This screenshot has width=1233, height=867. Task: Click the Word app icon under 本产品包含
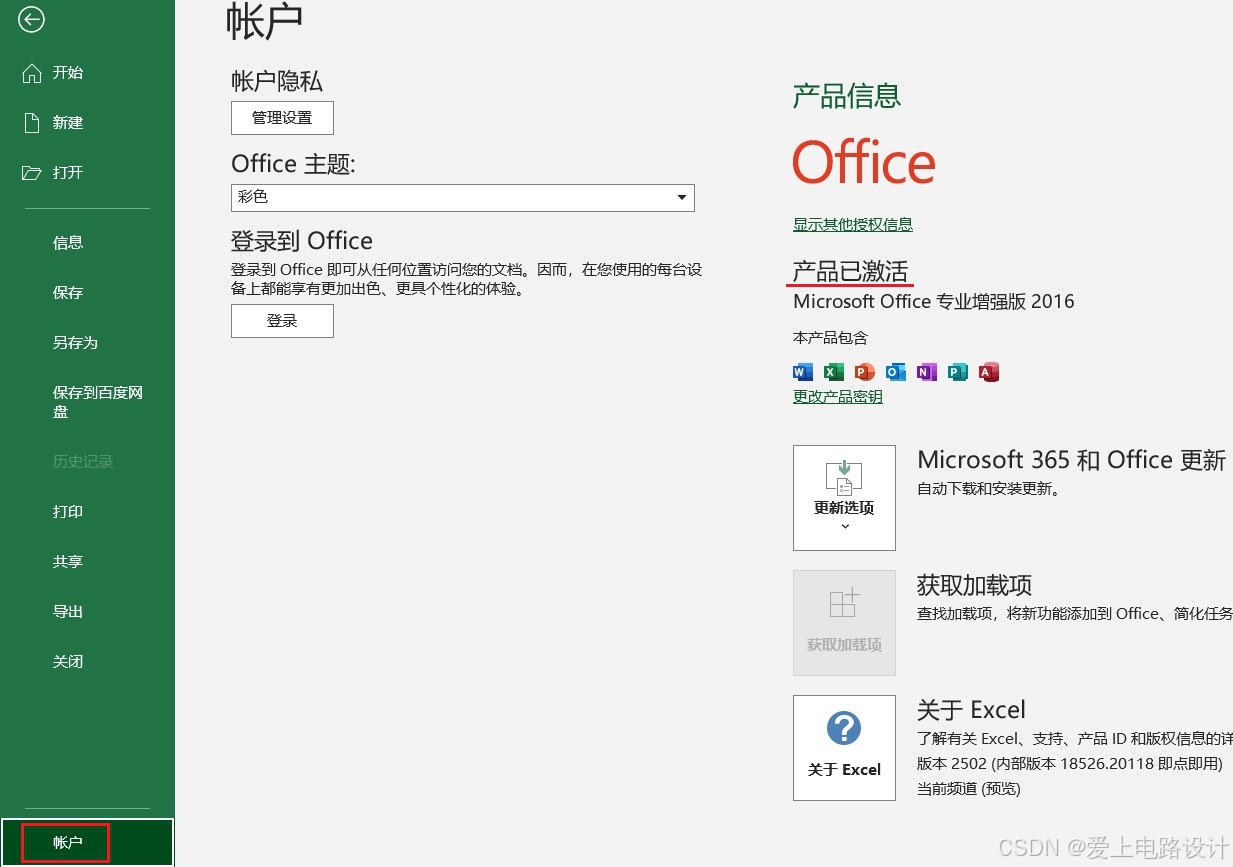pos(803,372)
